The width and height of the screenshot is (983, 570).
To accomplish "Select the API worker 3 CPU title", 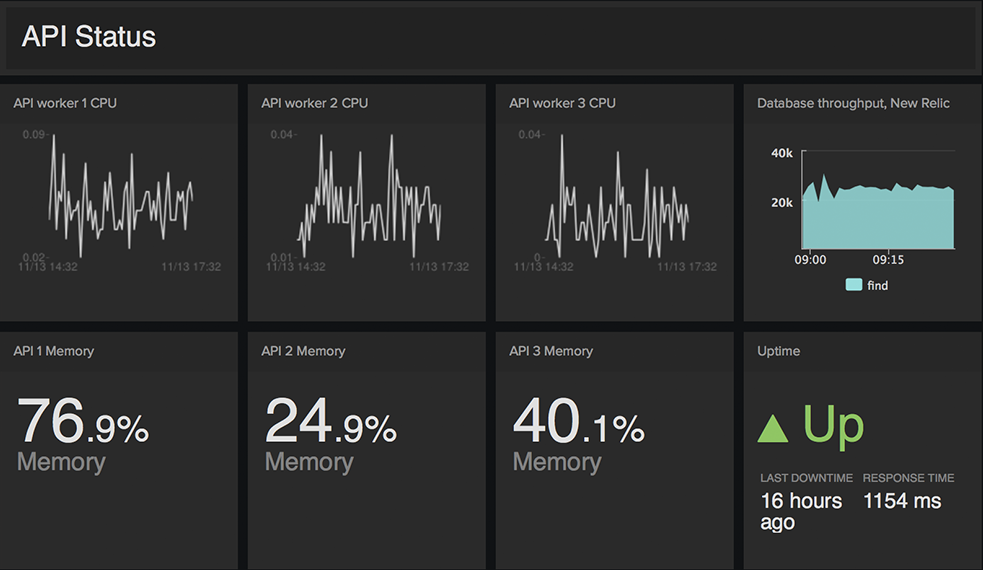I will point(562,103).
